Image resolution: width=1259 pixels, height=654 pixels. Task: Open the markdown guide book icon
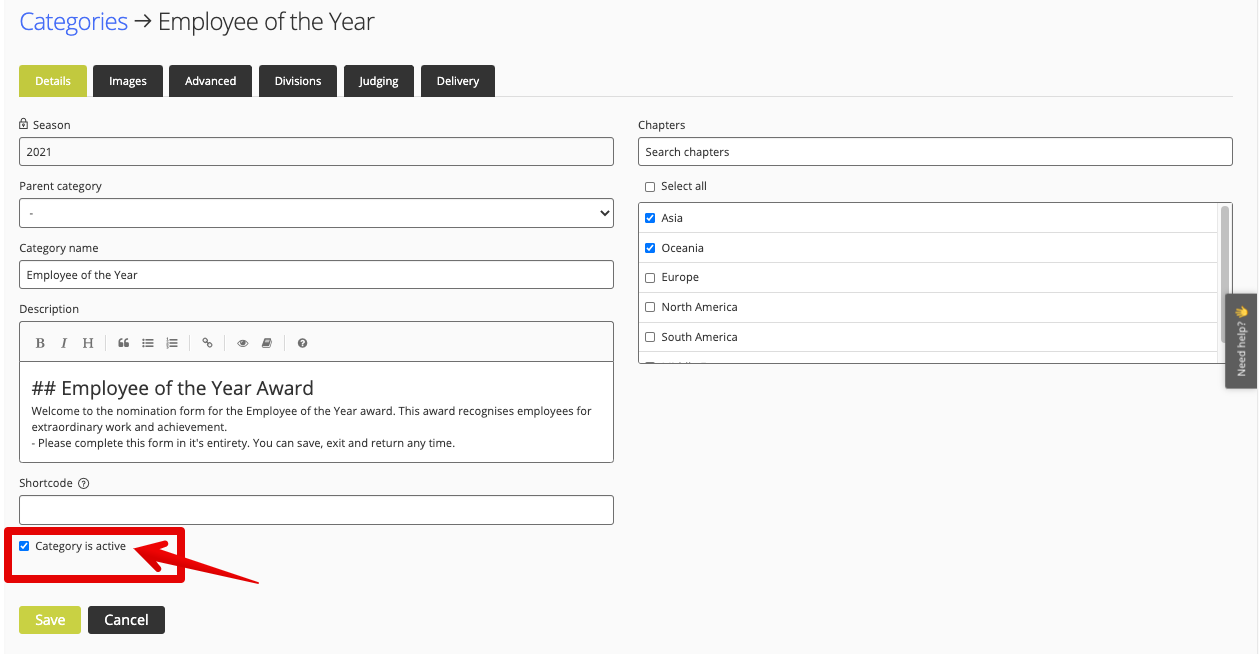[266, 343]
